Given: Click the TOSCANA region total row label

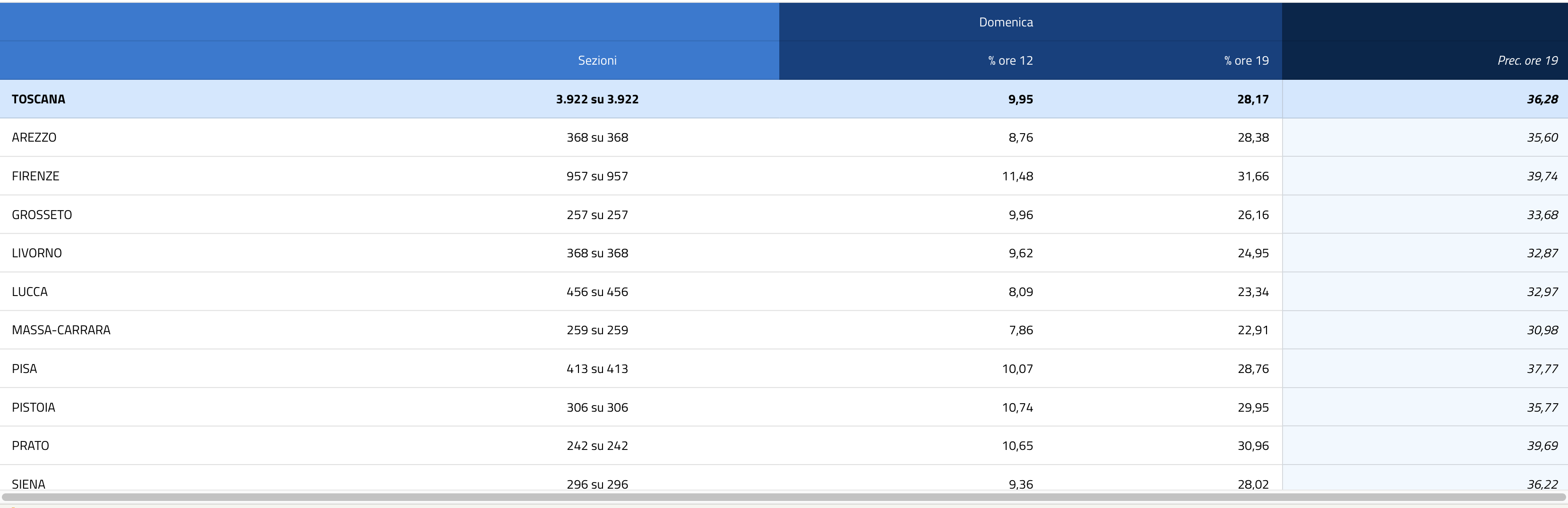Looking at the screenshot, I should 38,99.
